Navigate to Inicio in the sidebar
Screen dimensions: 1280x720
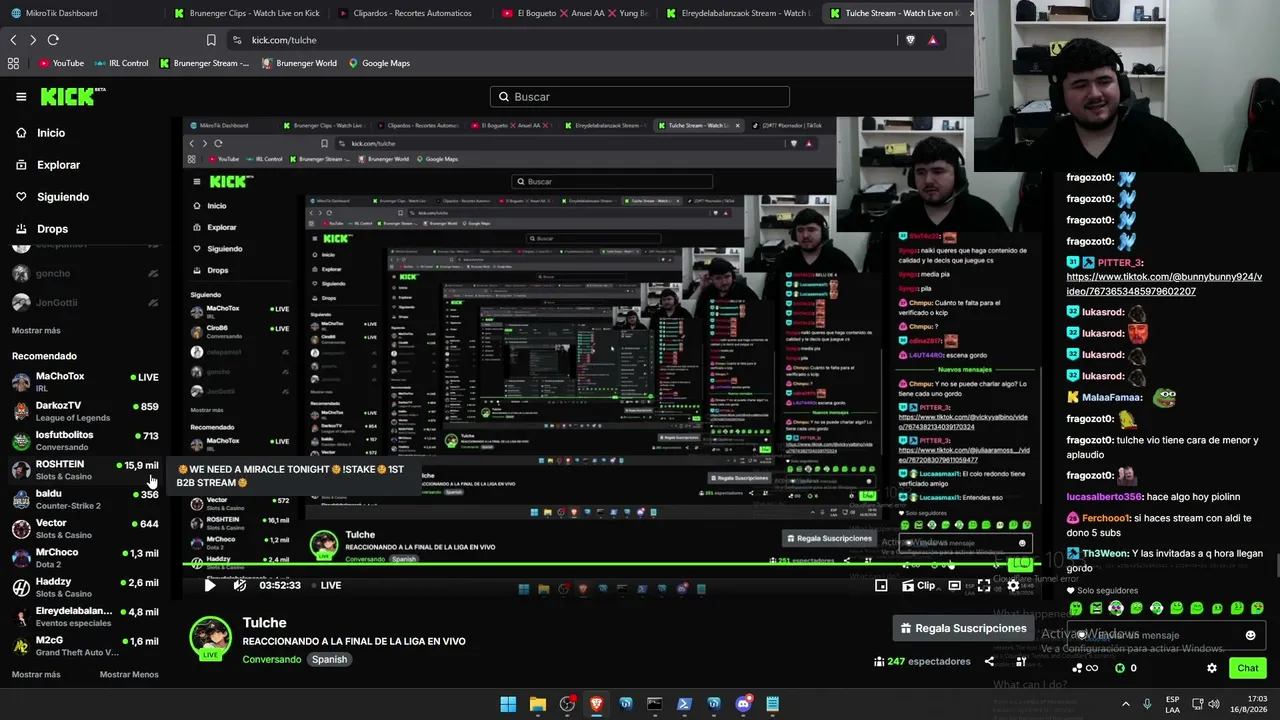50,133
